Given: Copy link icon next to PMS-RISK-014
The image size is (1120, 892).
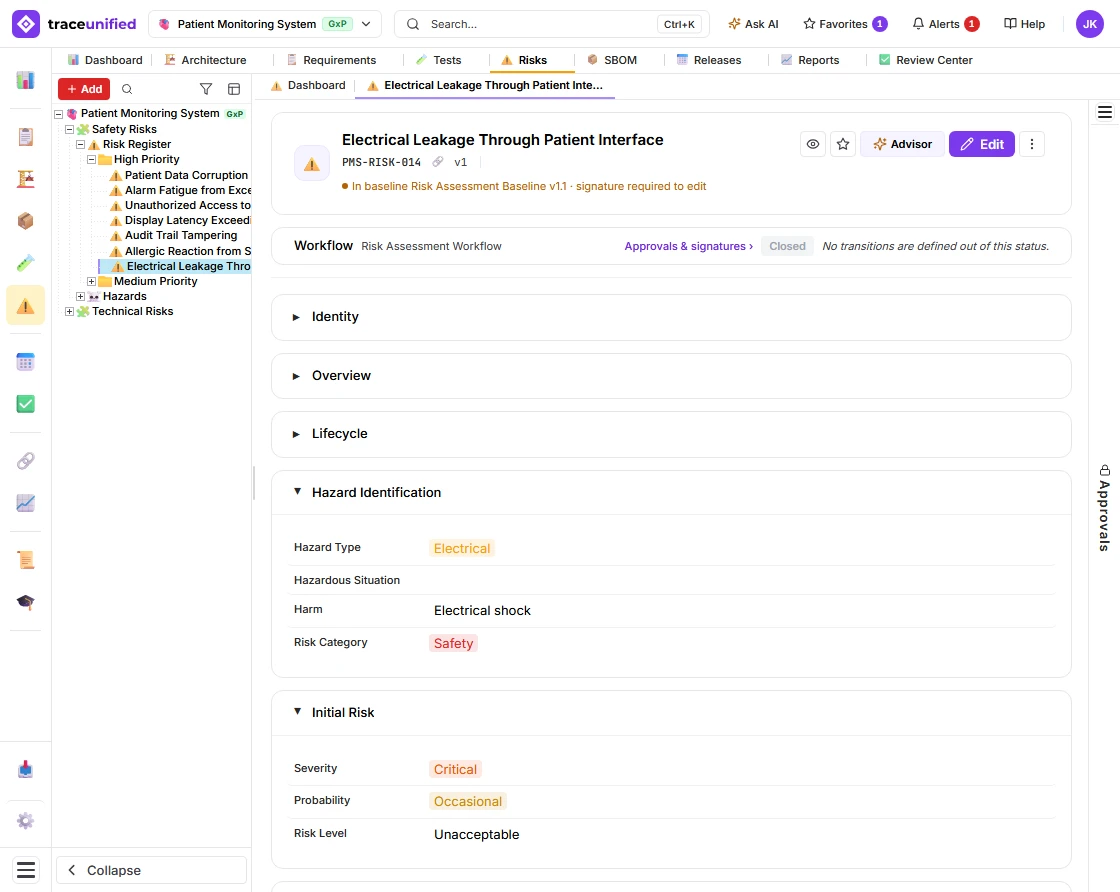Looking at the screenshot, I should pos(438,162).
